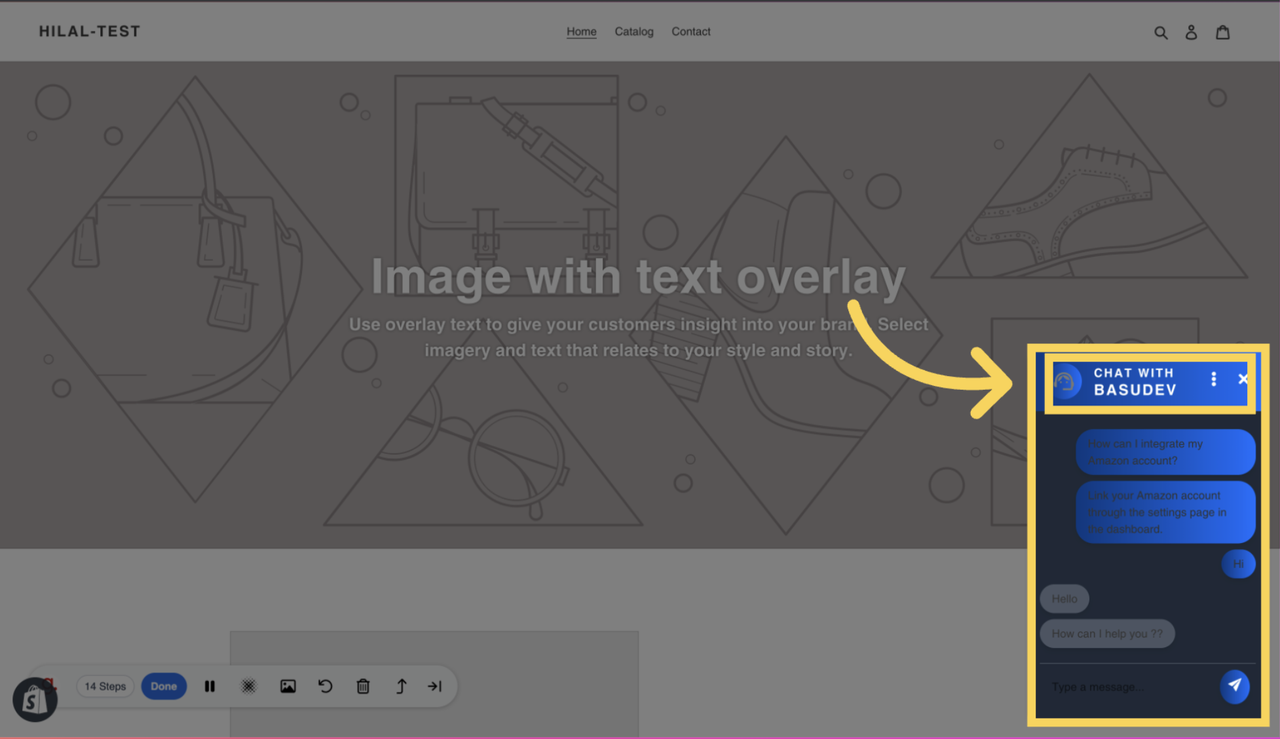Click the image screenshot icon
Screen dimensions: 1280x739
point(288,686)
